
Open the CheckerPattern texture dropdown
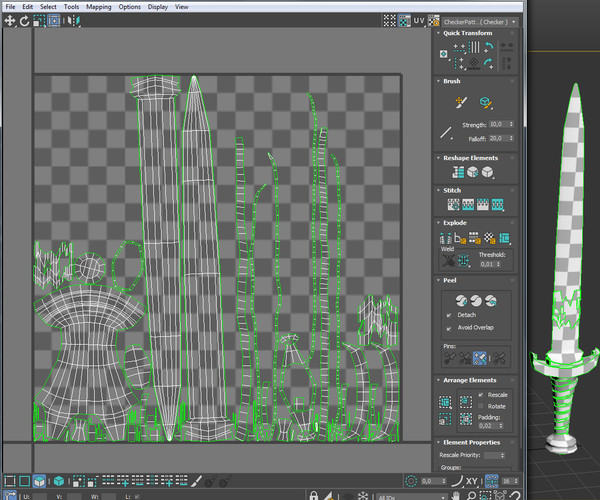(480, 22)
